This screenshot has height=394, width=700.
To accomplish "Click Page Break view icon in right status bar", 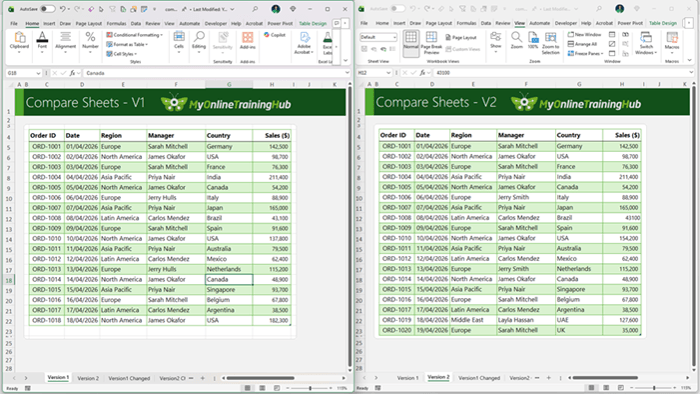I will point(621,388).
